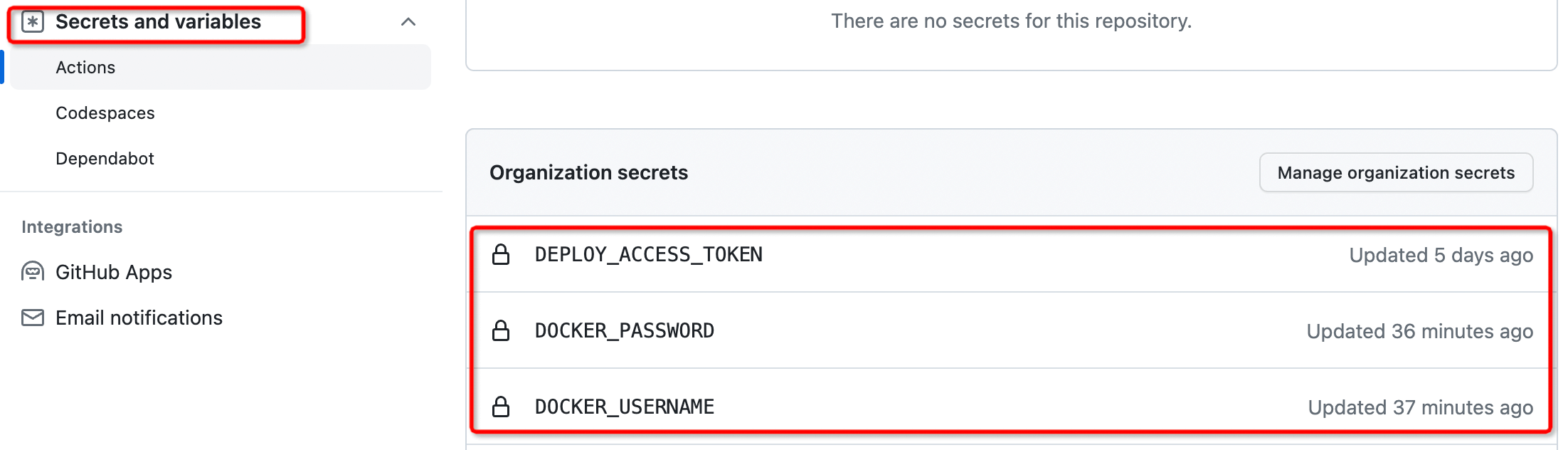Click the lock icon next to DEPLOY_ACCESS_TOKEN
The height and width of the screenshot is (450, 1568).
(x=501, y=254)
